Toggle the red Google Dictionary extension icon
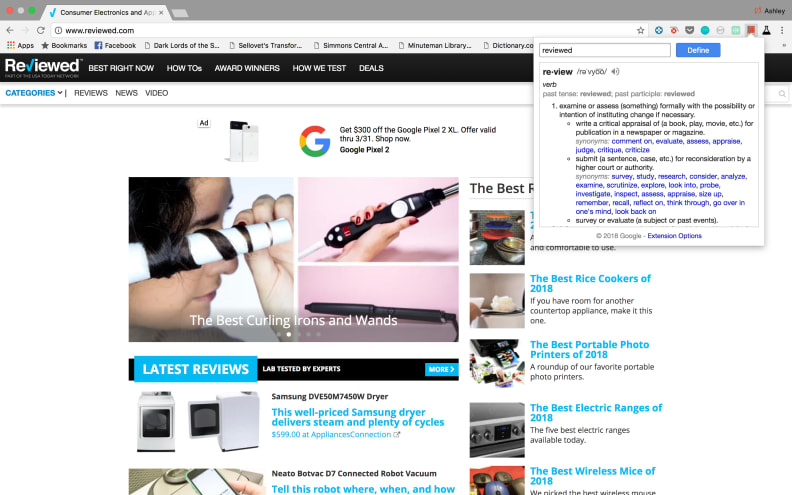The height and width of the screenshot is (495, 792). pyautogui.click(x=751, y=30)
